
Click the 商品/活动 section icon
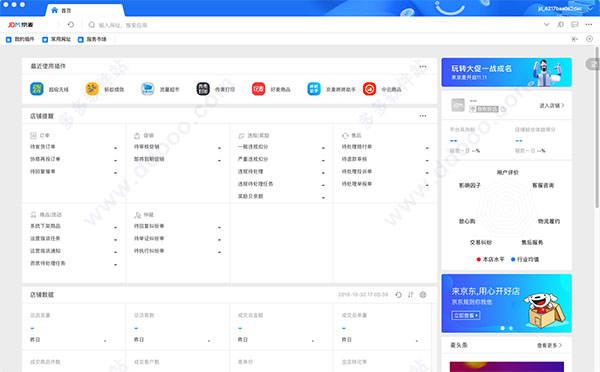click(33, 215)
